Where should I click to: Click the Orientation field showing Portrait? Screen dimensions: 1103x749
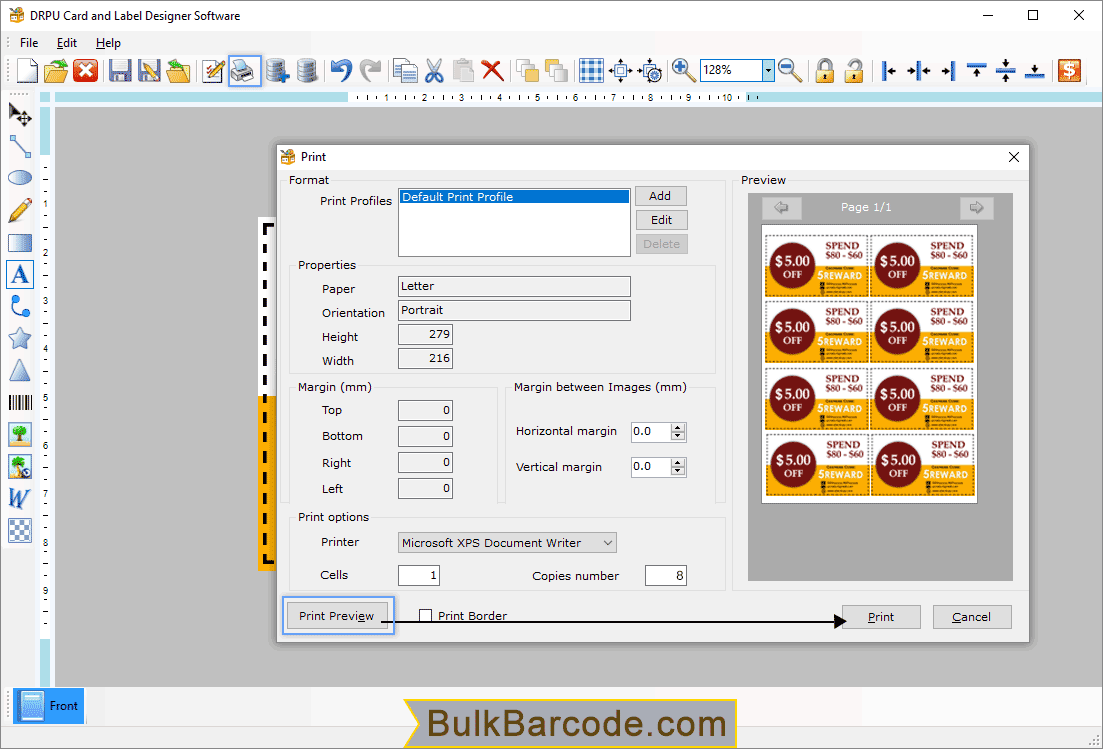tap(514, 310)
